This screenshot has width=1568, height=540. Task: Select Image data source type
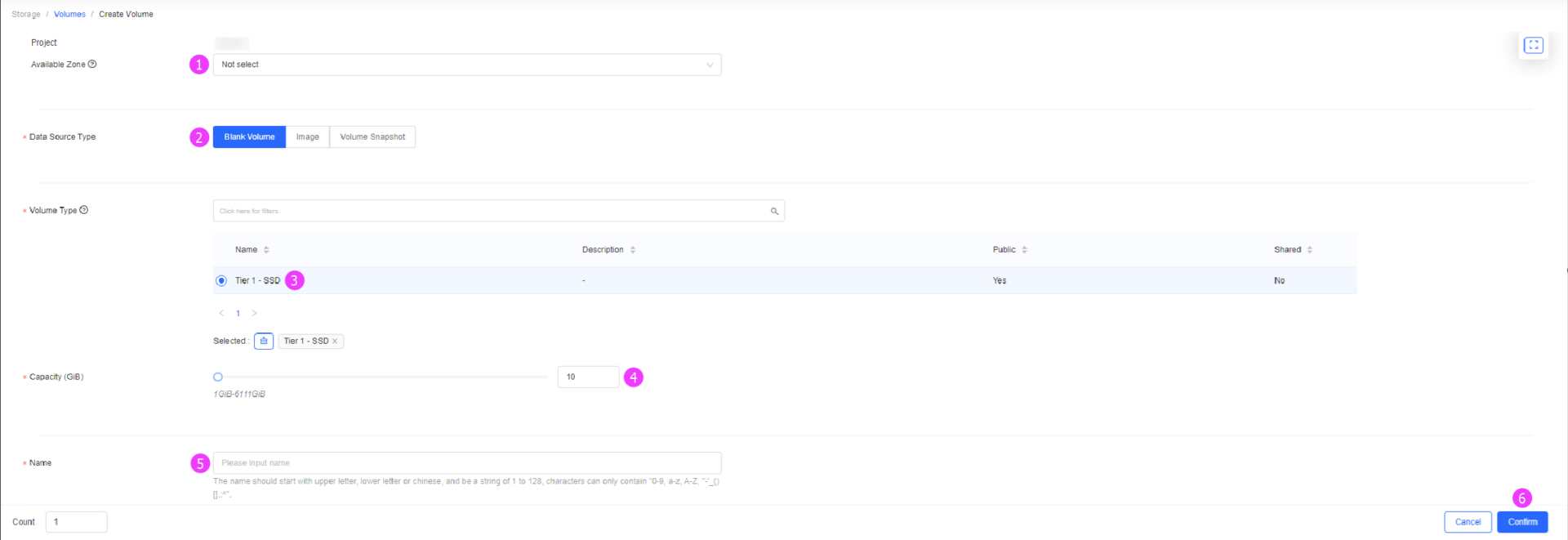coord(308,136)
